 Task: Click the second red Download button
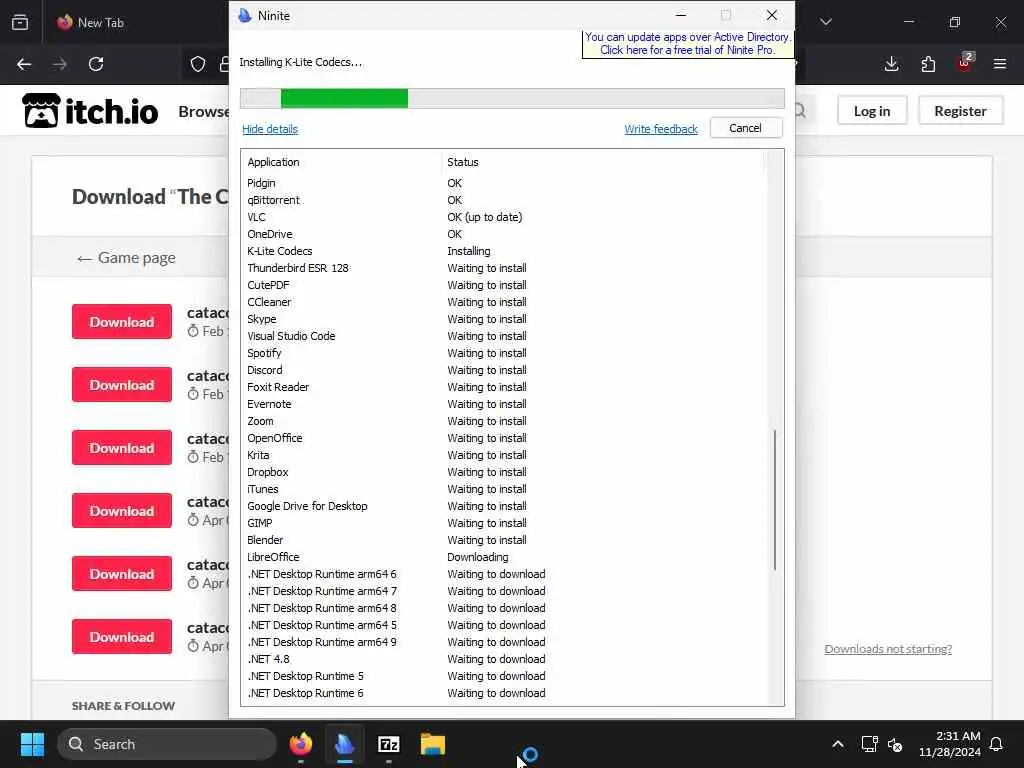coord(122,385)
